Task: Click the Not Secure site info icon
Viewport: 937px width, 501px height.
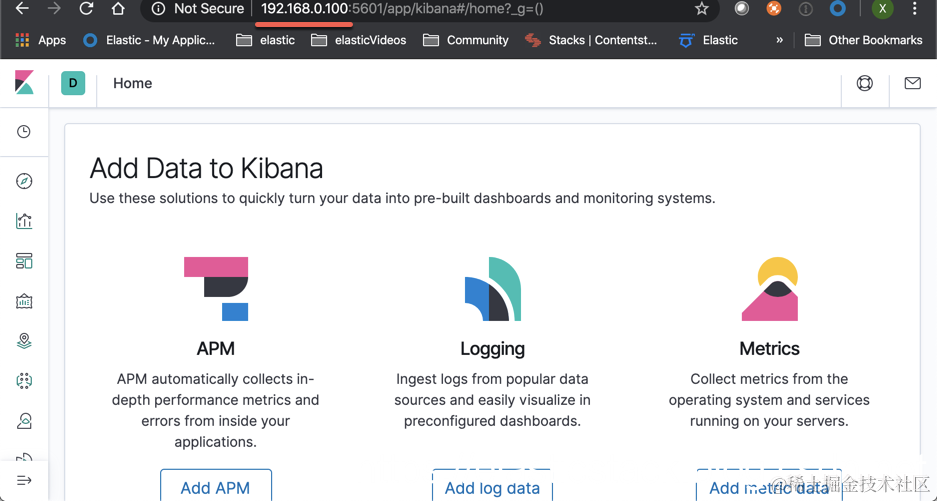Action: pyautogui.click(x=158, y=8)
